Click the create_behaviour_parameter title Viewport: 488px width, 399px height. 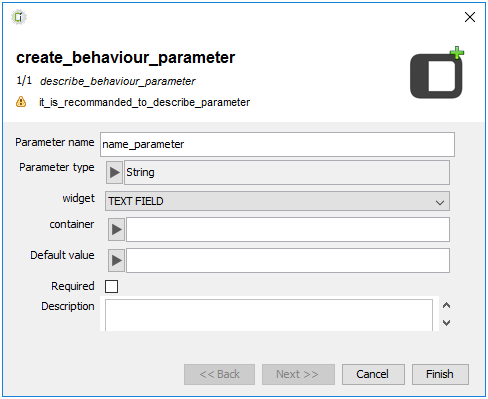[126, 58]
